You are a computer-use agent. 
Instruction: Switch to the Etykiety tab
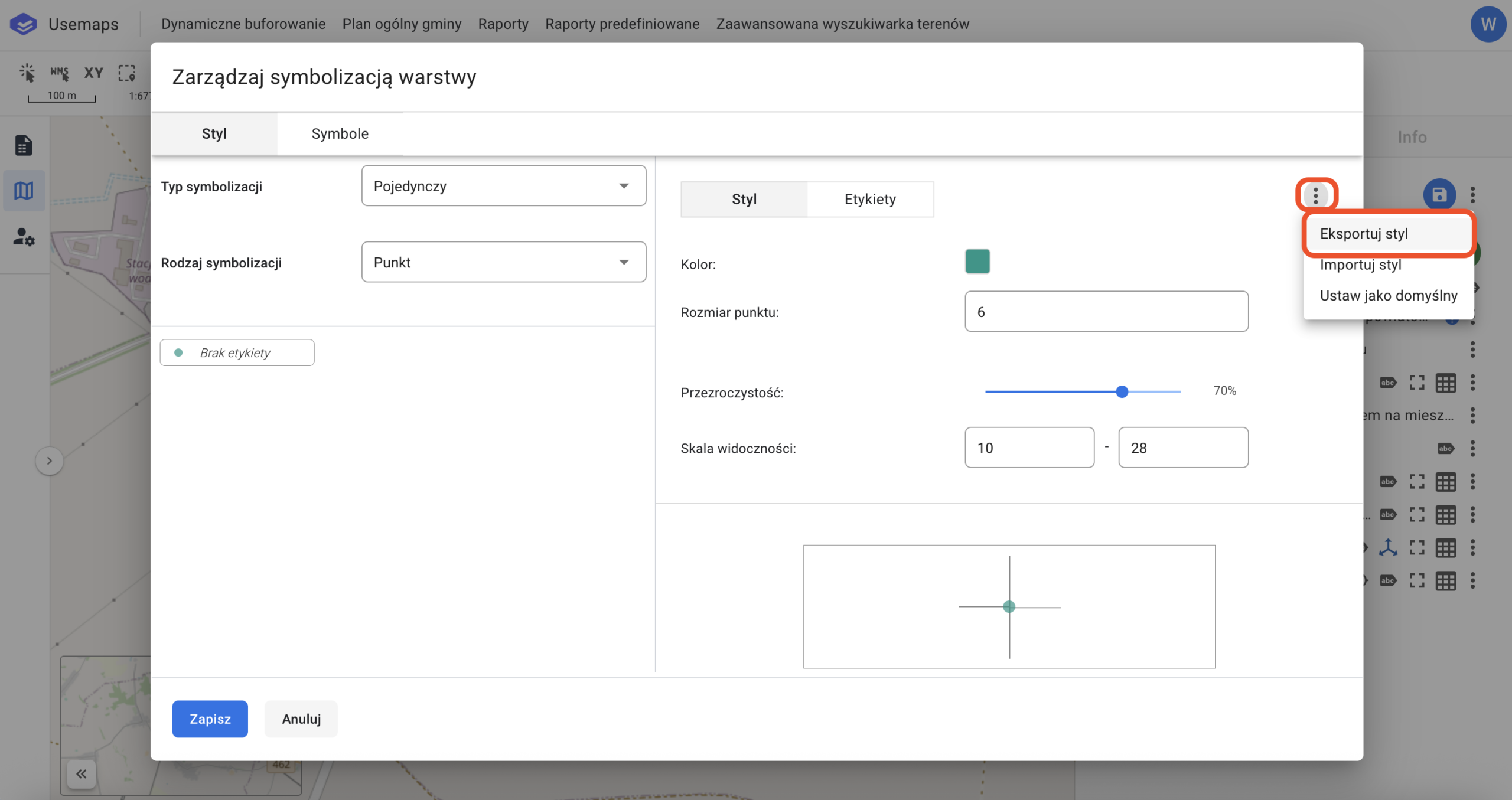point(869,200)
